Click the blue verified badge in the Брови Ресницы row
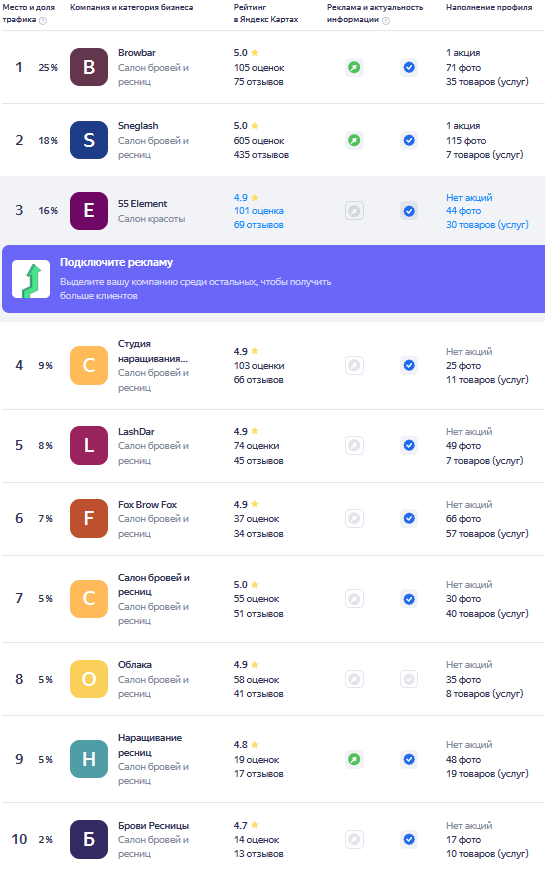 tap(409, 839)
